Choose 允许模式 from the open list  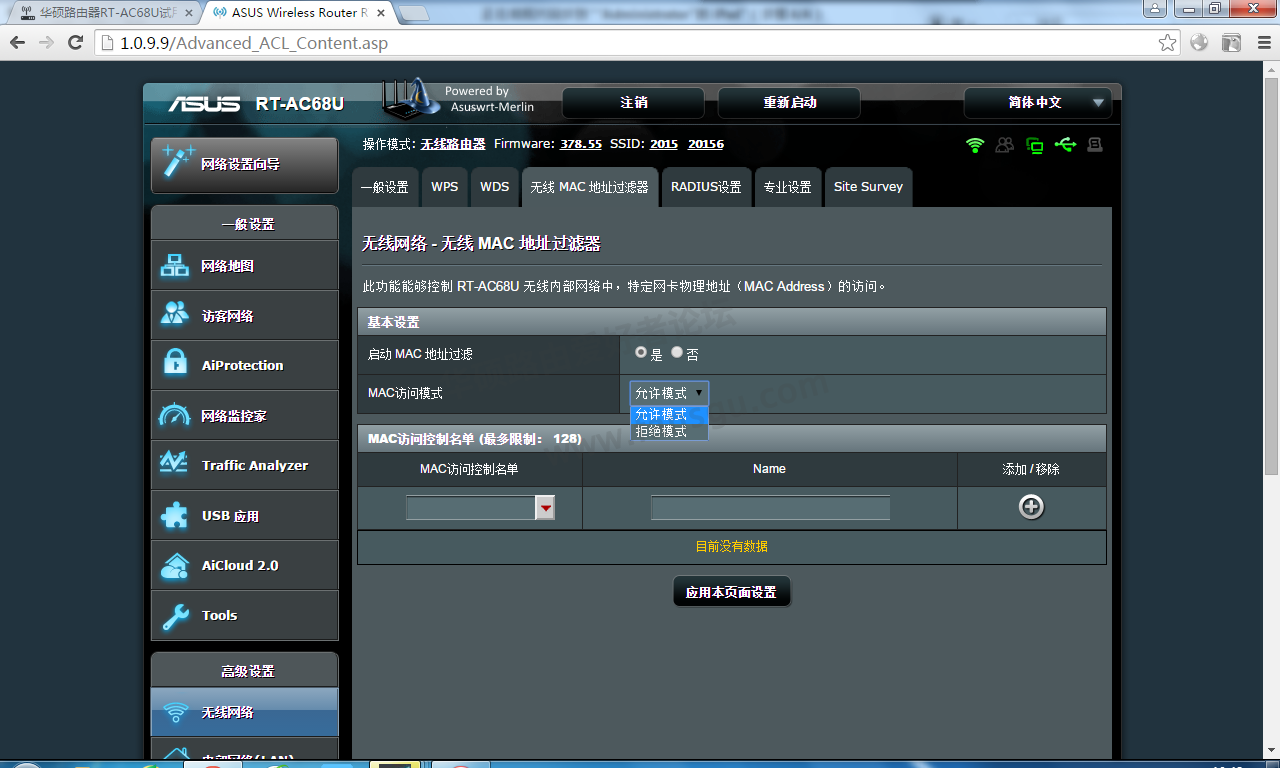click(x=669, y=414)
